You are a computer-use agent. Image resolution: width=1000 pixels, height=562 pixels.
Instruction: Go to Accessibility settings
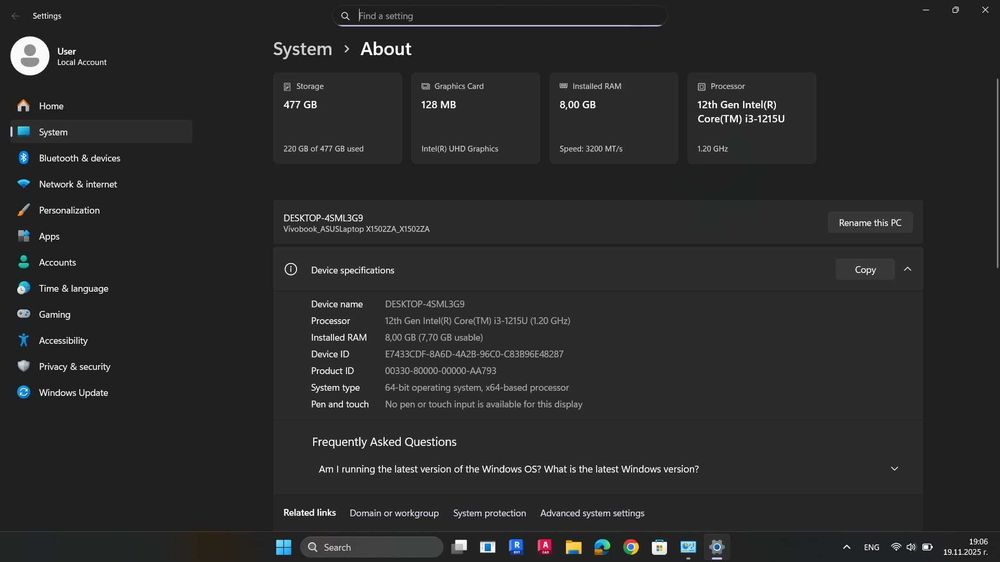(101, 341)
